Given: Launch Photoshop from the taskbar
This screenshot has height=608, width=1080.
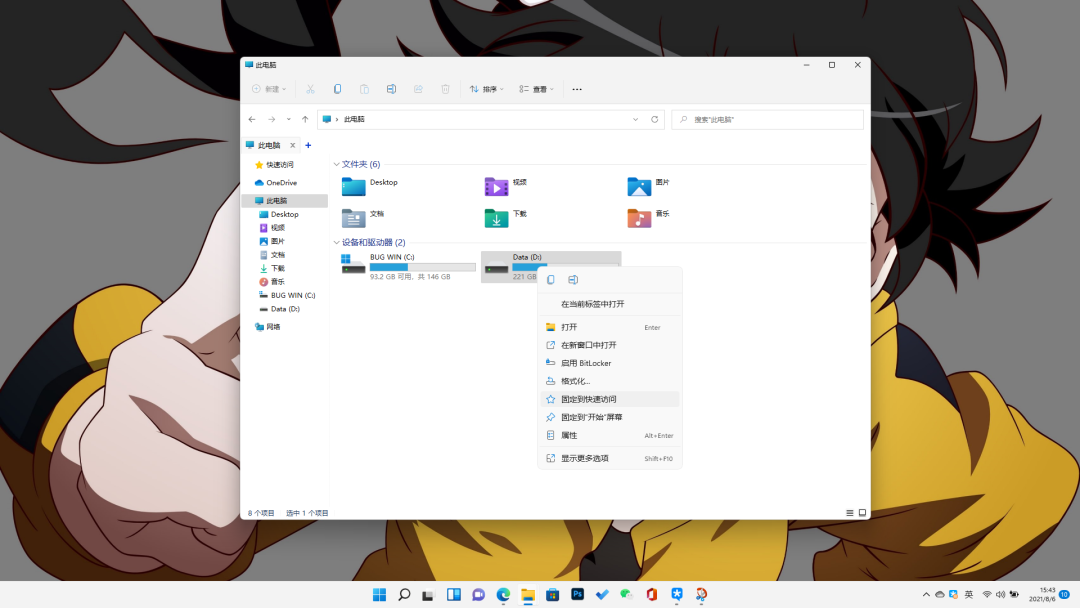Looking at the screenshot, I should [x=577, y=593].
